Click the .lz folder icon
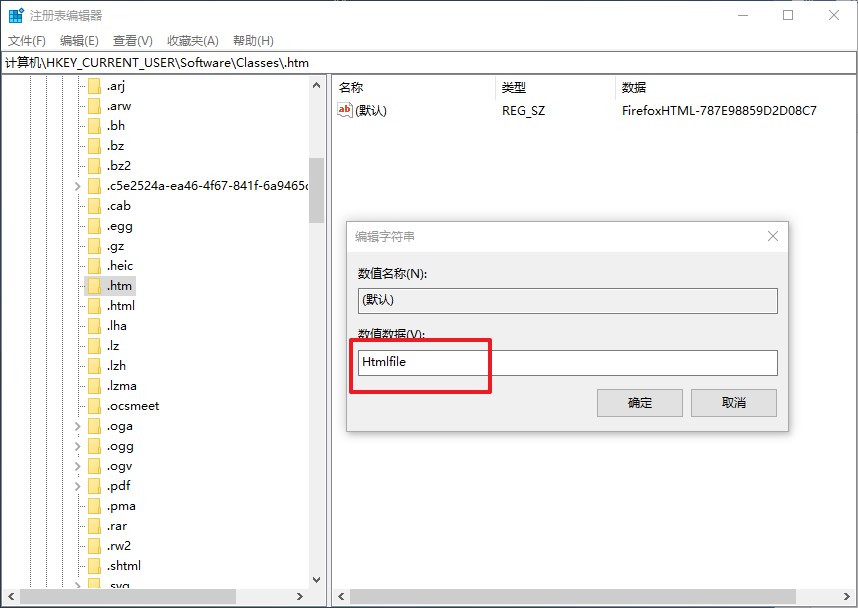The height and width of the screenshot is (608, 858). pyautogui.click(x=95, y=346)
